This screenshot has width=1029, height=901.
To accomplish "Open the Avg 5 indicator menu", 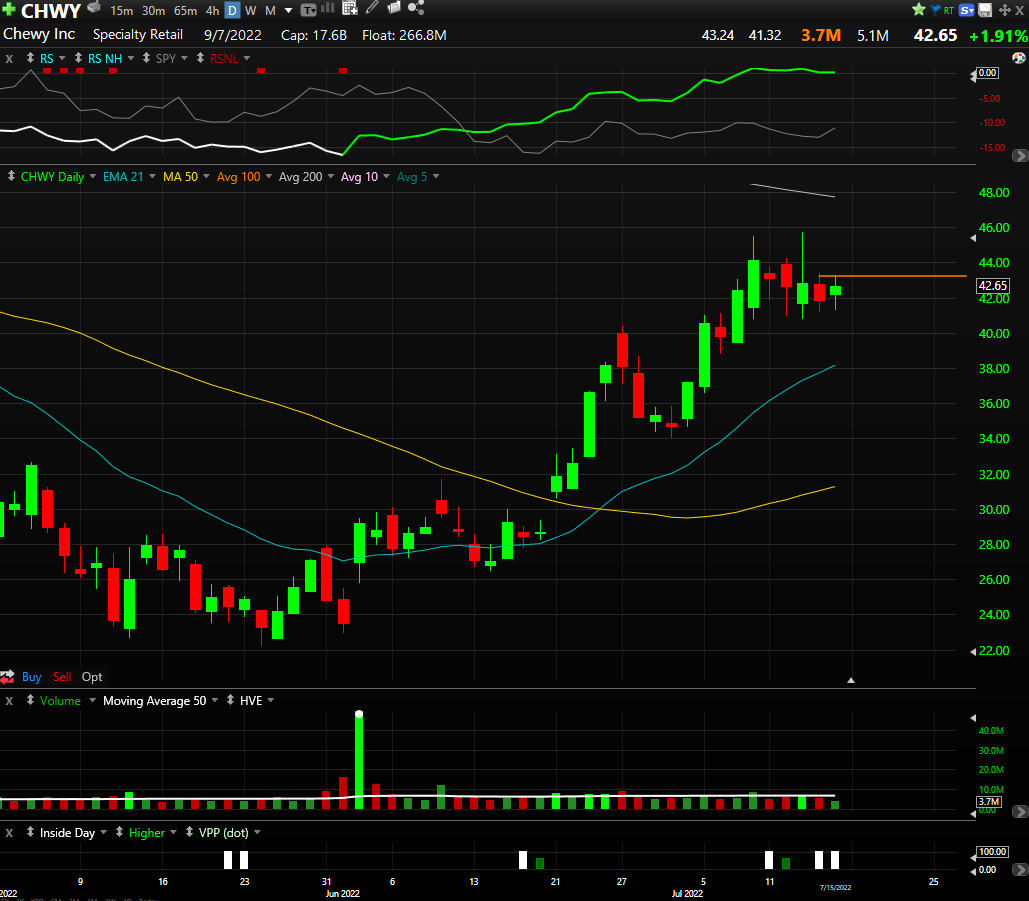I will click(x=436, y=177).
